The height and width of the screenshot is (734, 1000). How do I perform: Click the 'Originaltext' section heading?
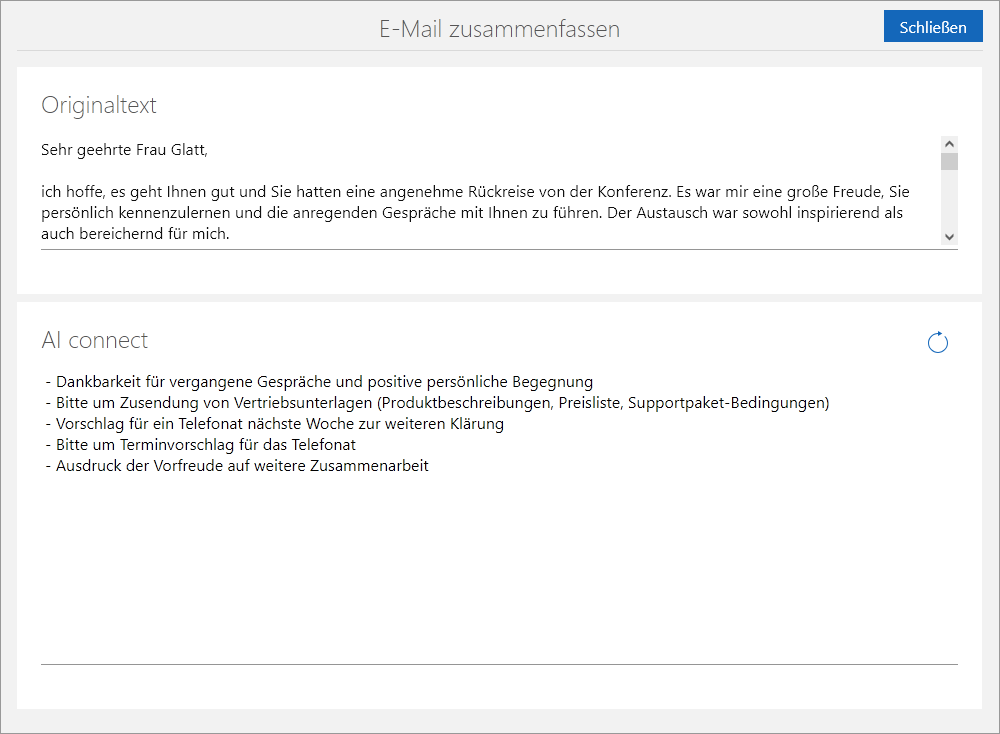pos(99,105)
